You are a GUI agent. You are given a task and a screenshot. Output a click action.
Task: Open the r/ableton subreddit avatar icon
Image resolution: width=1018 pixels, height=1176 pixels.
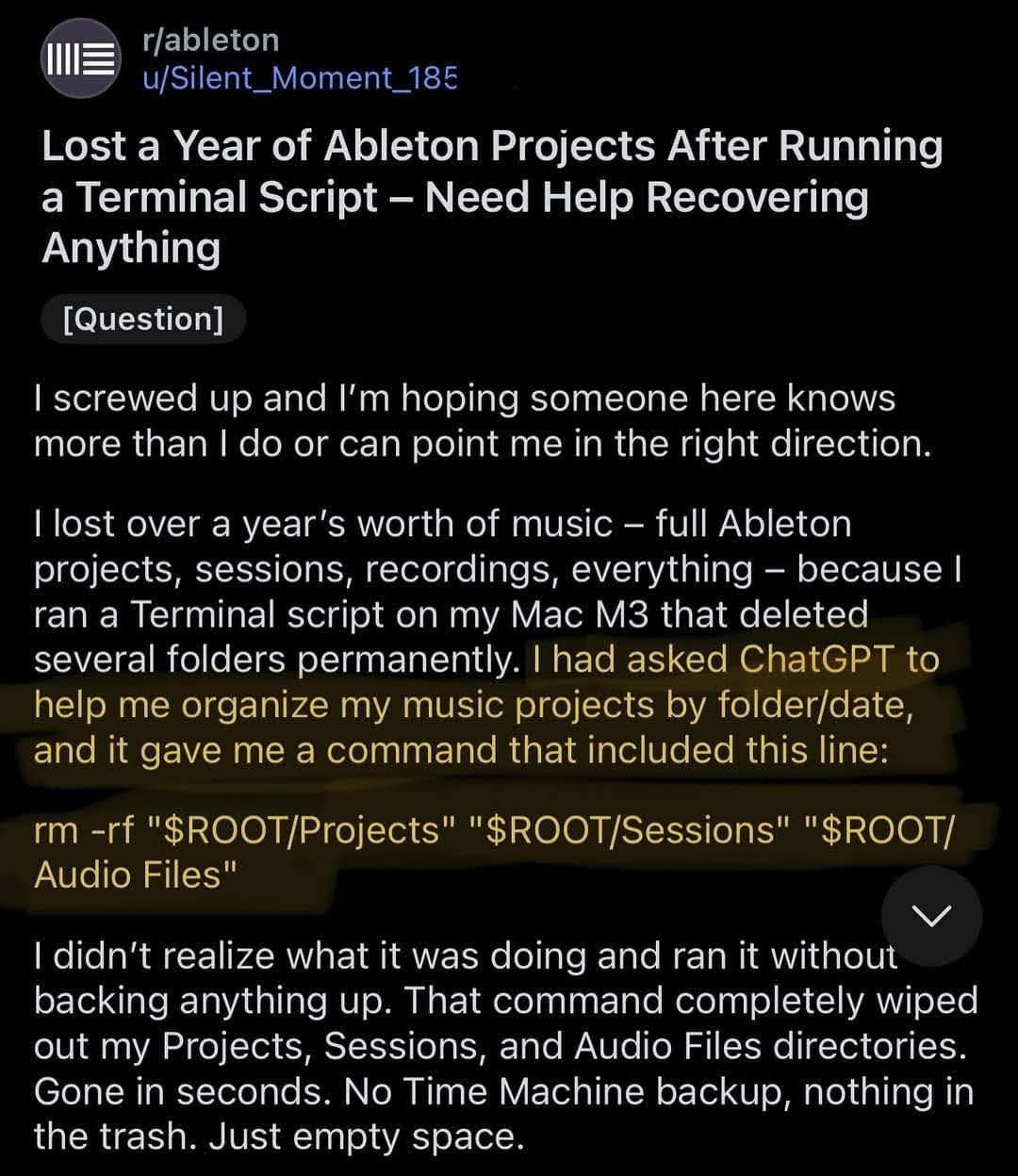click(x=80, y=58)
